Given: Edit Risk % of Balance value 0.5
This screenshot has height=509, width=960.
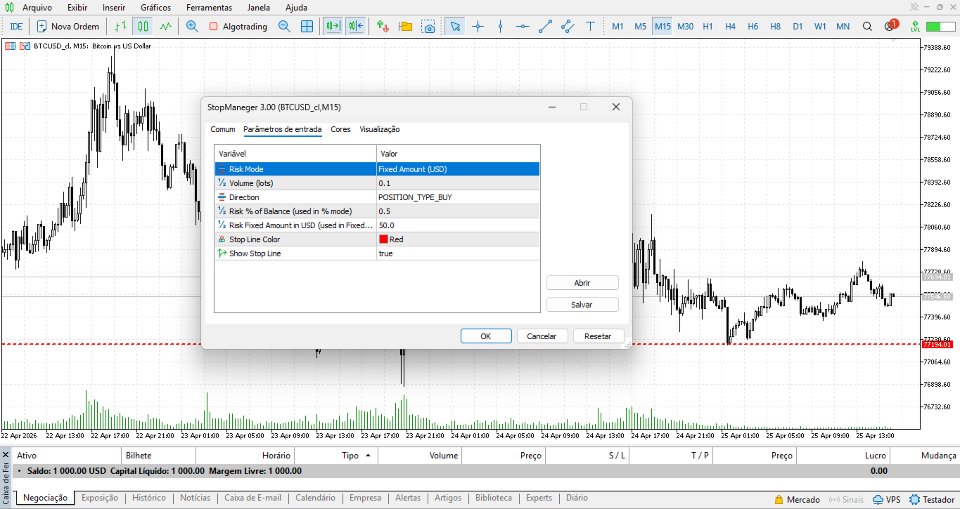Looking at the screenshot, I should point(458,211).
